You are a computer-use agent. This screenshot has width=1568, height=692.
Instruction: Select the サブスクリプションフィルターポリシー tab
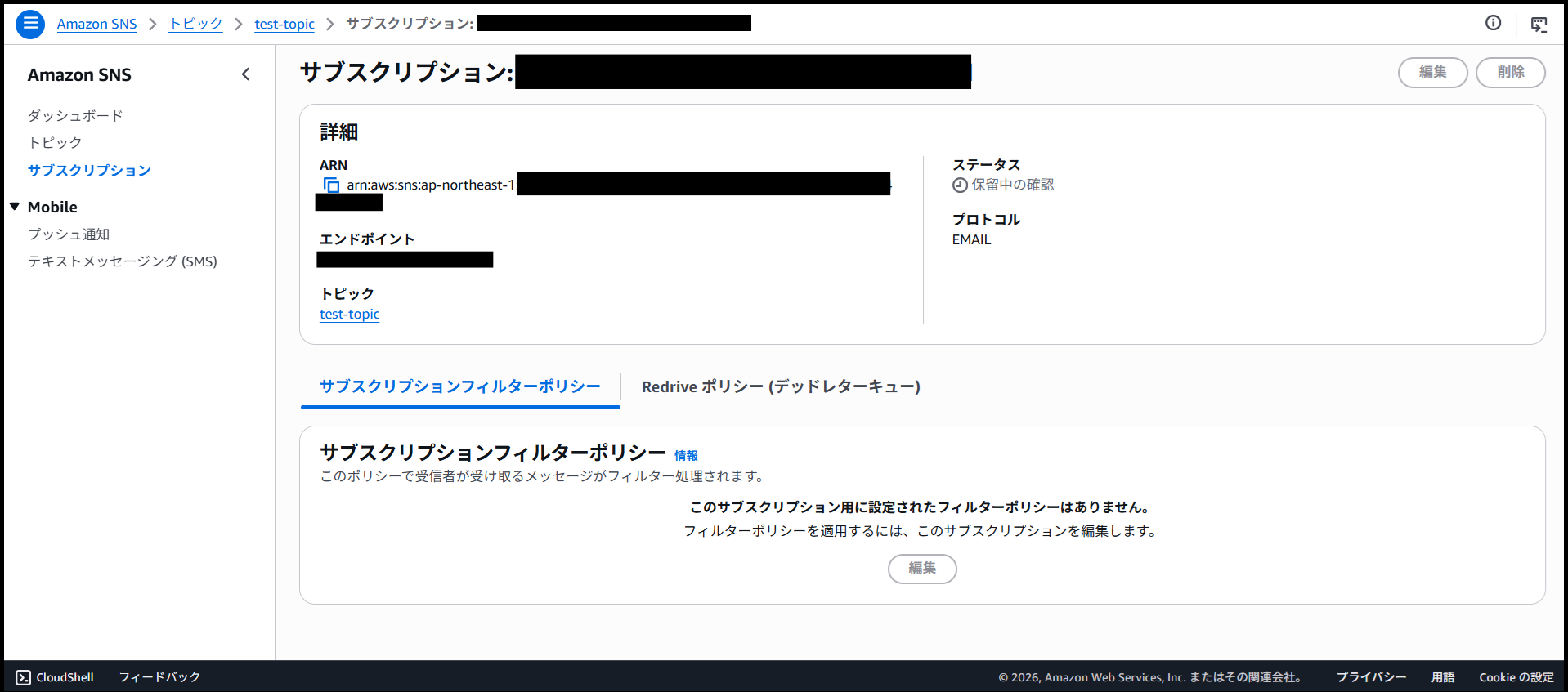460,386
